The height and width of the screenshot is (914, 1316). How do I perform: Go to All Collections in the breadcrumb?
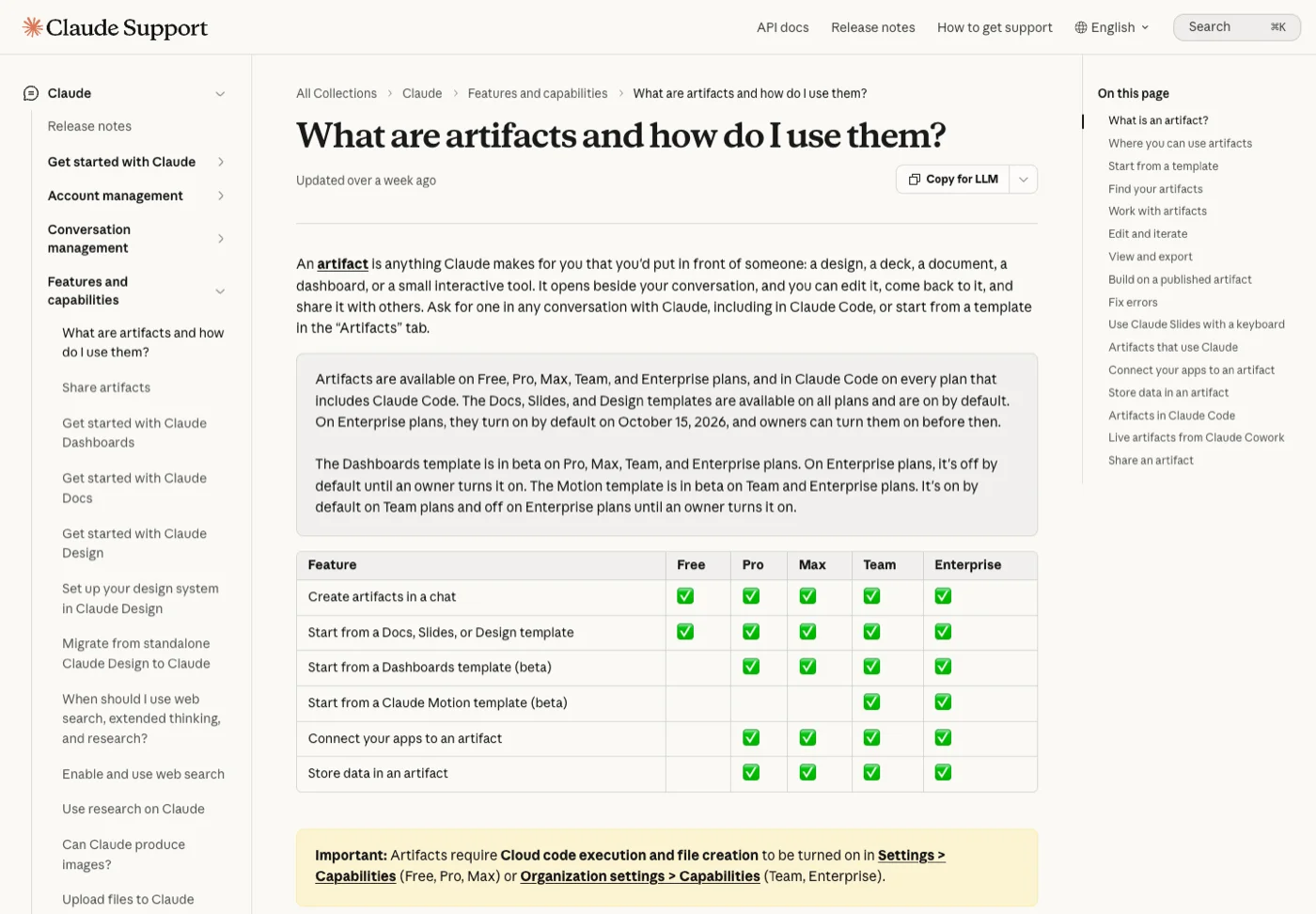(x=337, y=93)
